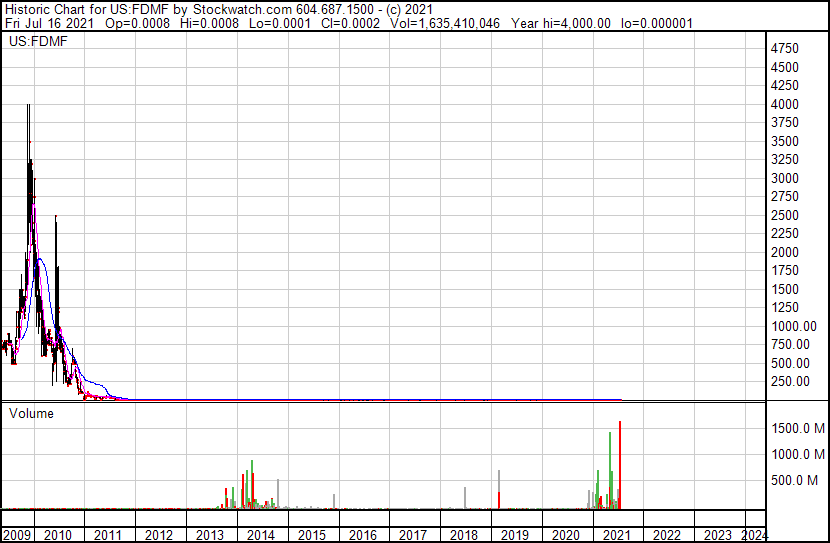Click the Volume panel label
Image resolution: width=830 pixels, height=543 pixels.
coord(31,413)
